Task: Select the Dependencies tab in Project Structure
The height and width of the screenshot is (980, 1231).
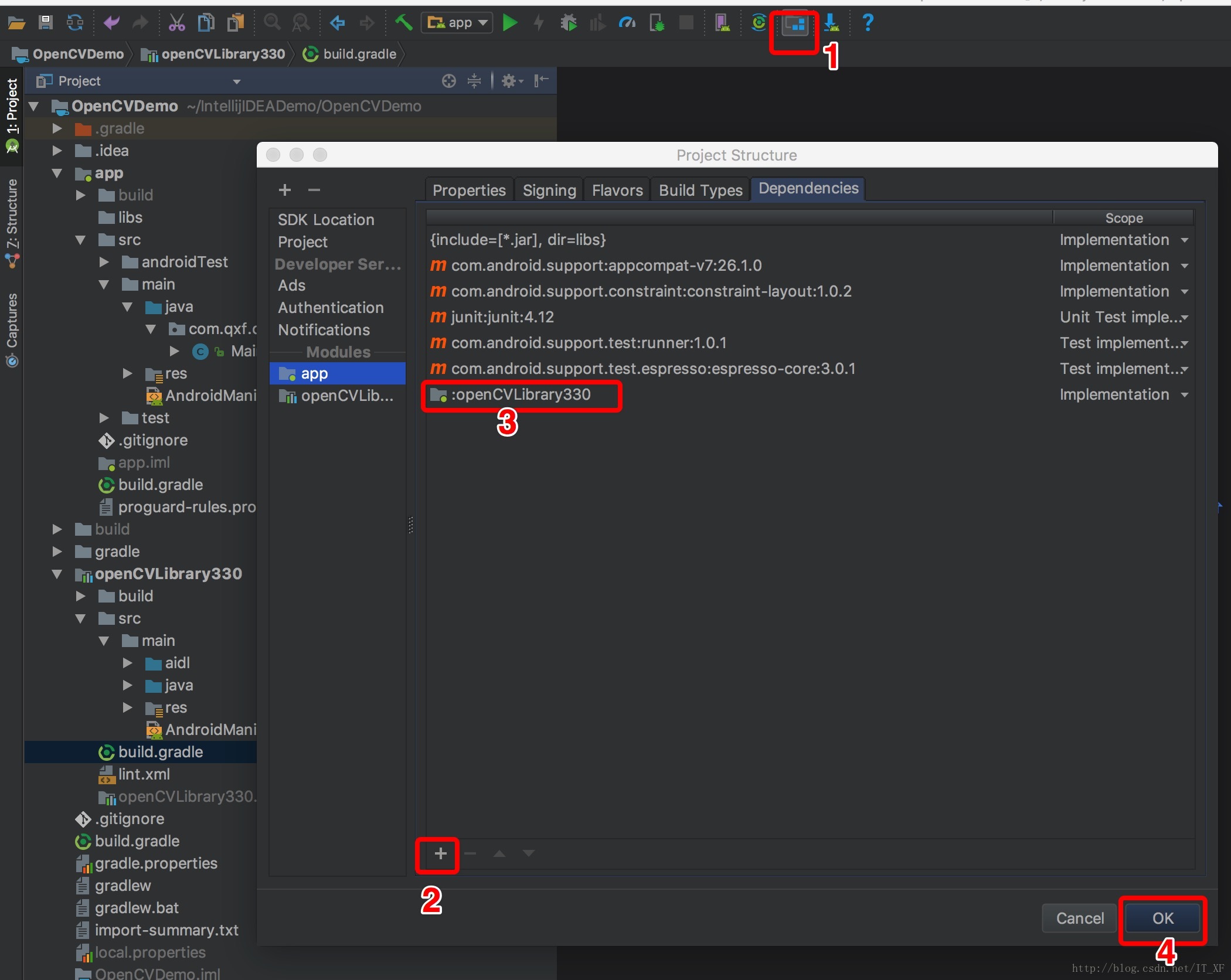Action: [x=808, y=189]
